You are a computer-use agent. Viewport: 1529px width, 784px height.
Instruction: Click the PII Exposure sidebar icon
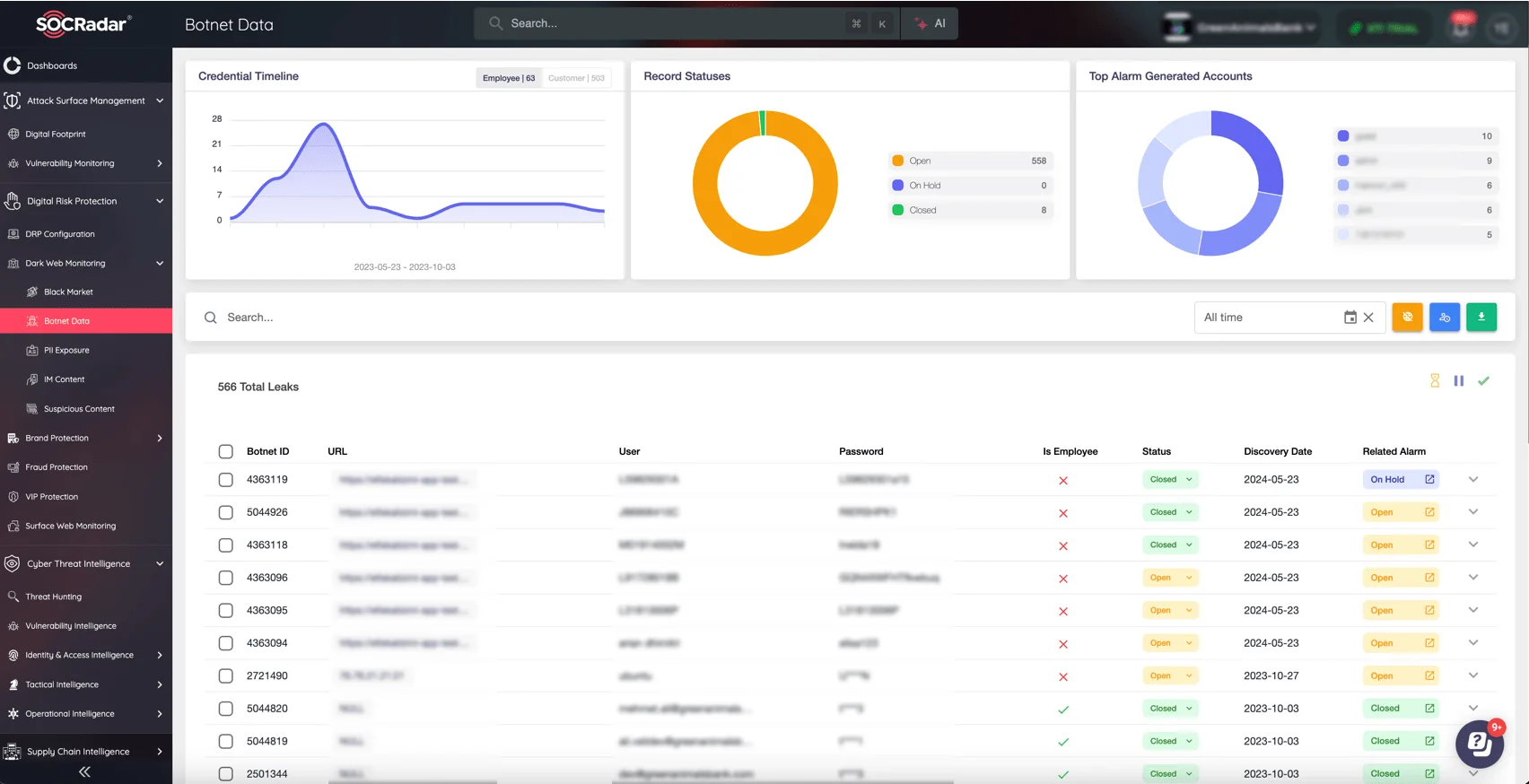point(32,350)
